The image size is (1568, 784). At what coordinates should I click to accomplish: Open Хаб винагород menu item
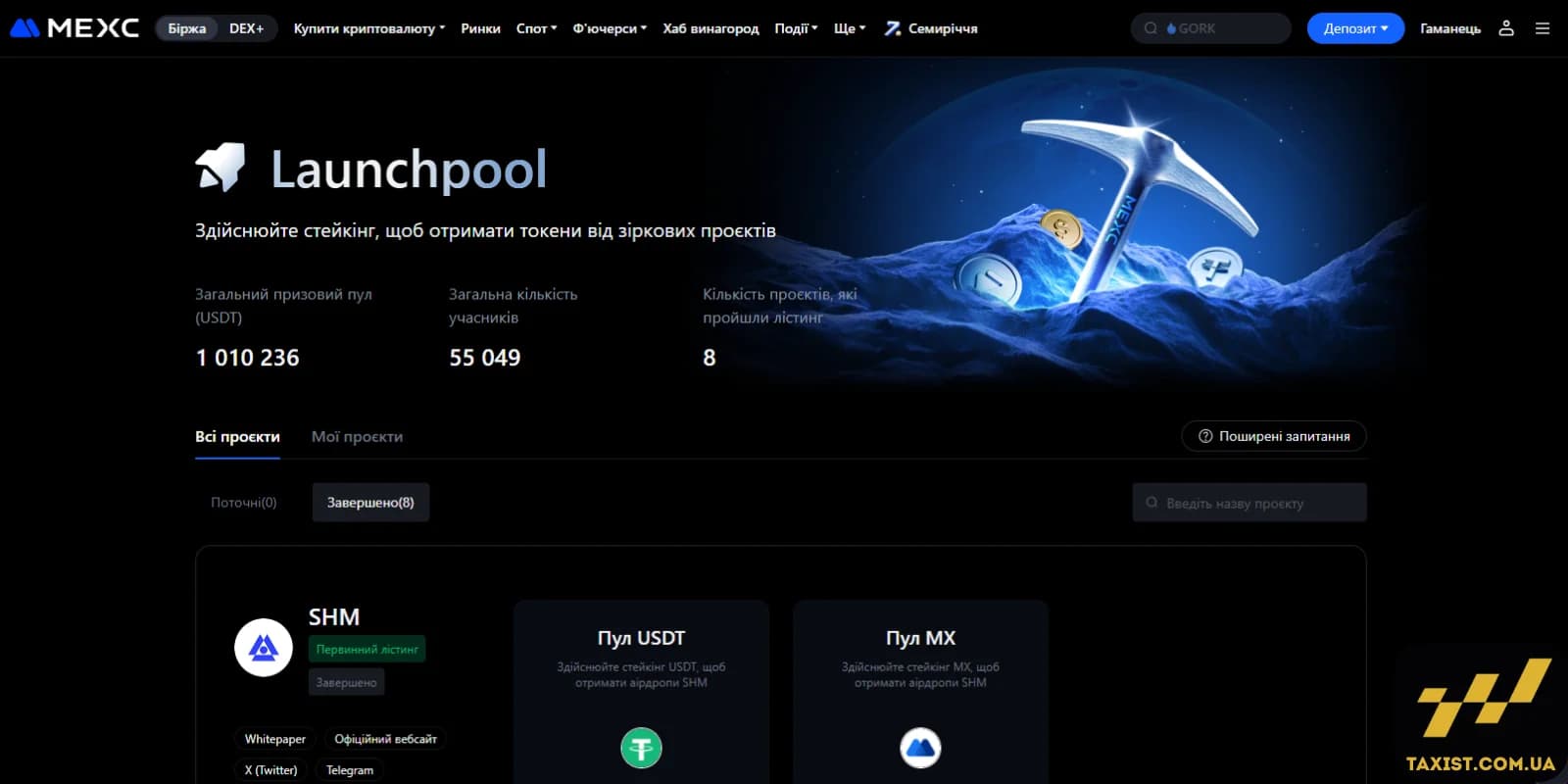click(x=710, y=28)
